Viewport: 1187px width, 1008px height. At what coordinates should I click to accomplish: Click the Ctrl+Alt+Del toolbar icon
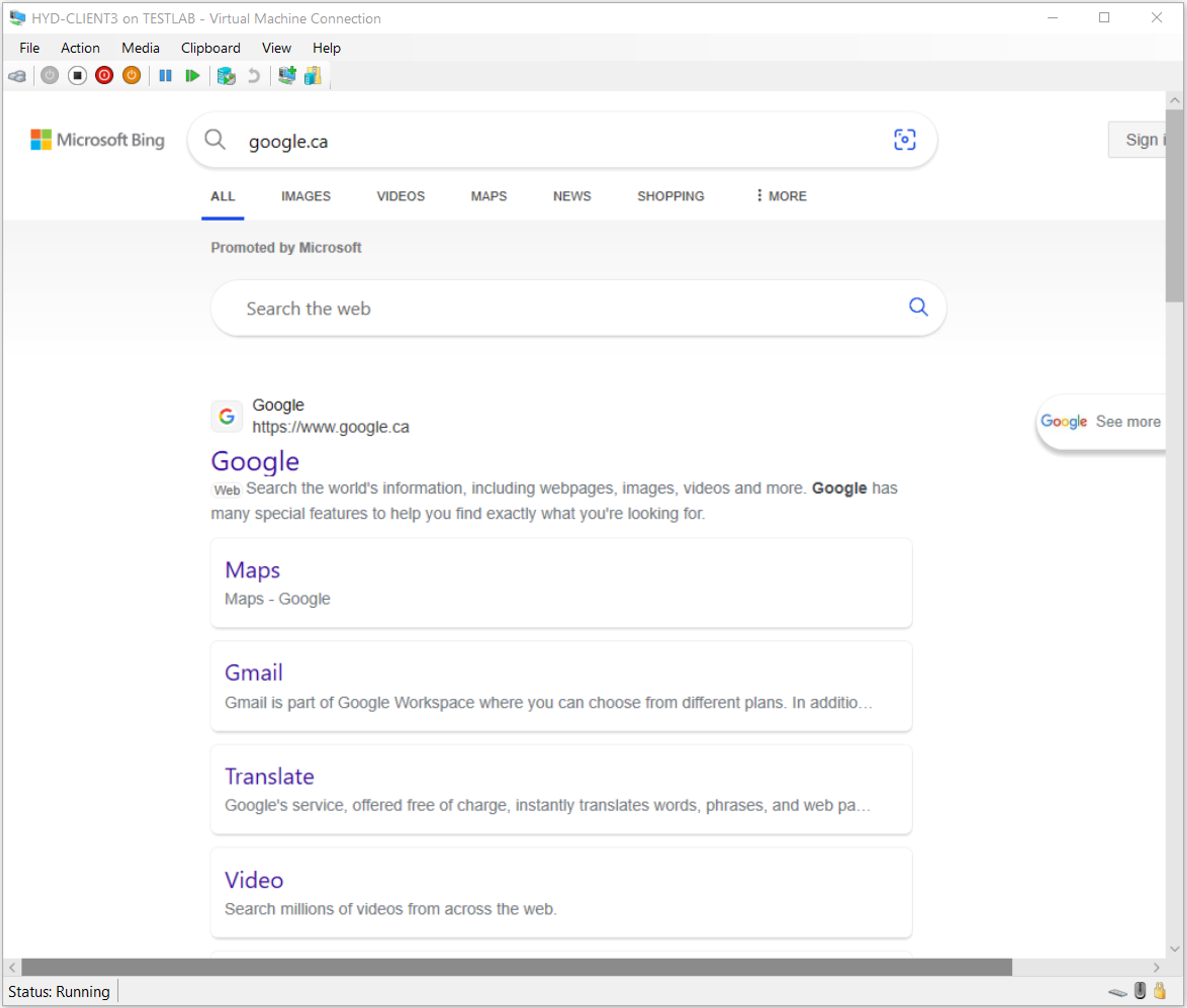tap(17, 75)
